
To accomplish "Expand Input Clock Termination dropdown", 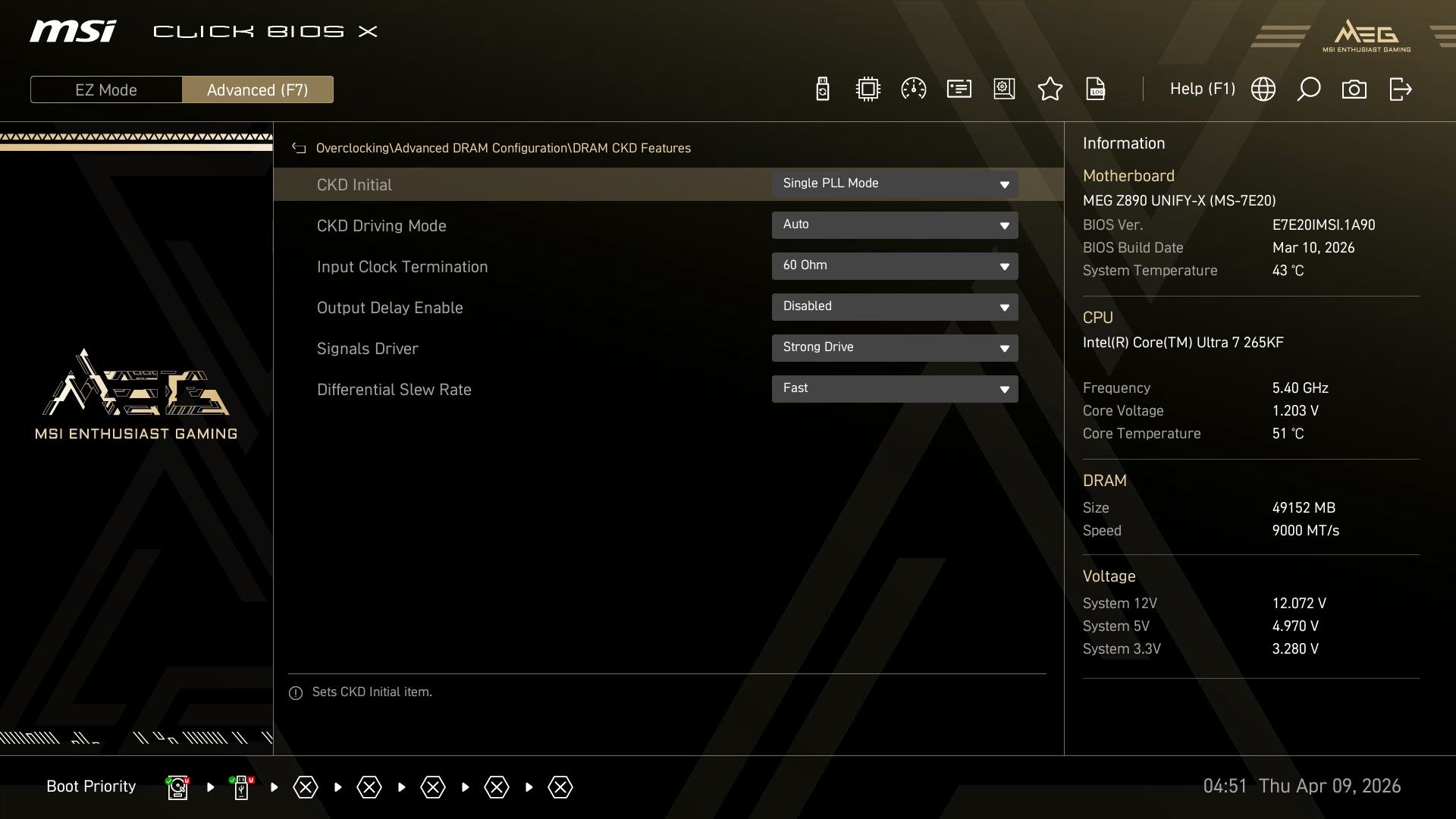I will click(x=894, y=266).
